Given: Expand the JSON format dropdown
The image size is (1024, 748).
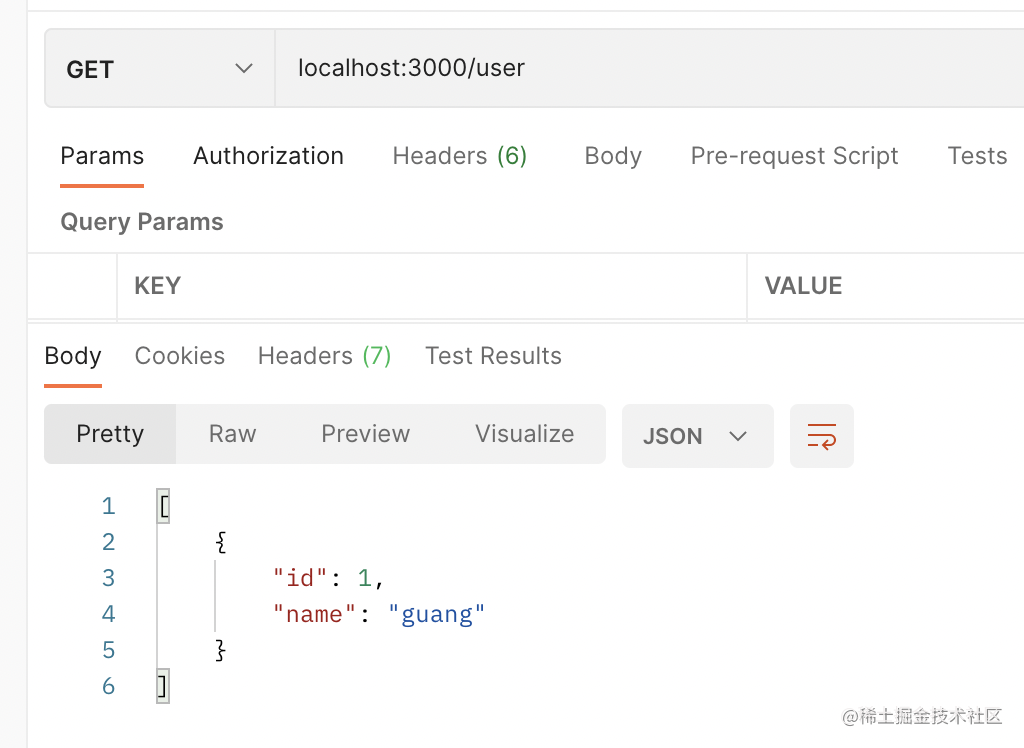Looking at the screenshot, I should point(697,436).
